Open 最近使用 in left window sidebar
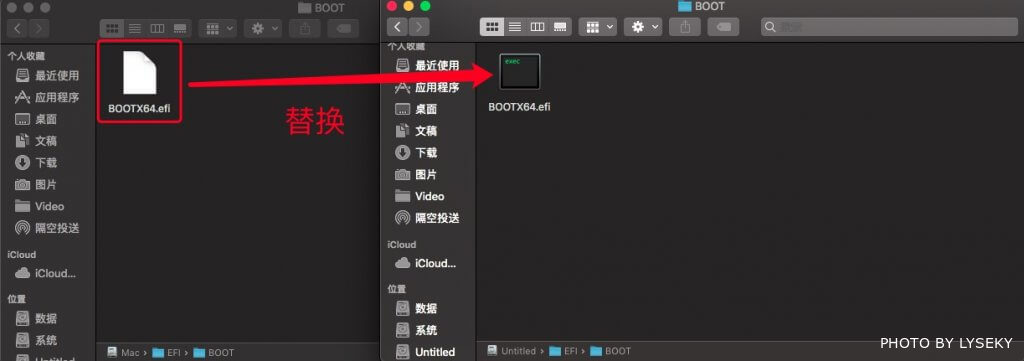1024x361 pixels. point(48,76)
